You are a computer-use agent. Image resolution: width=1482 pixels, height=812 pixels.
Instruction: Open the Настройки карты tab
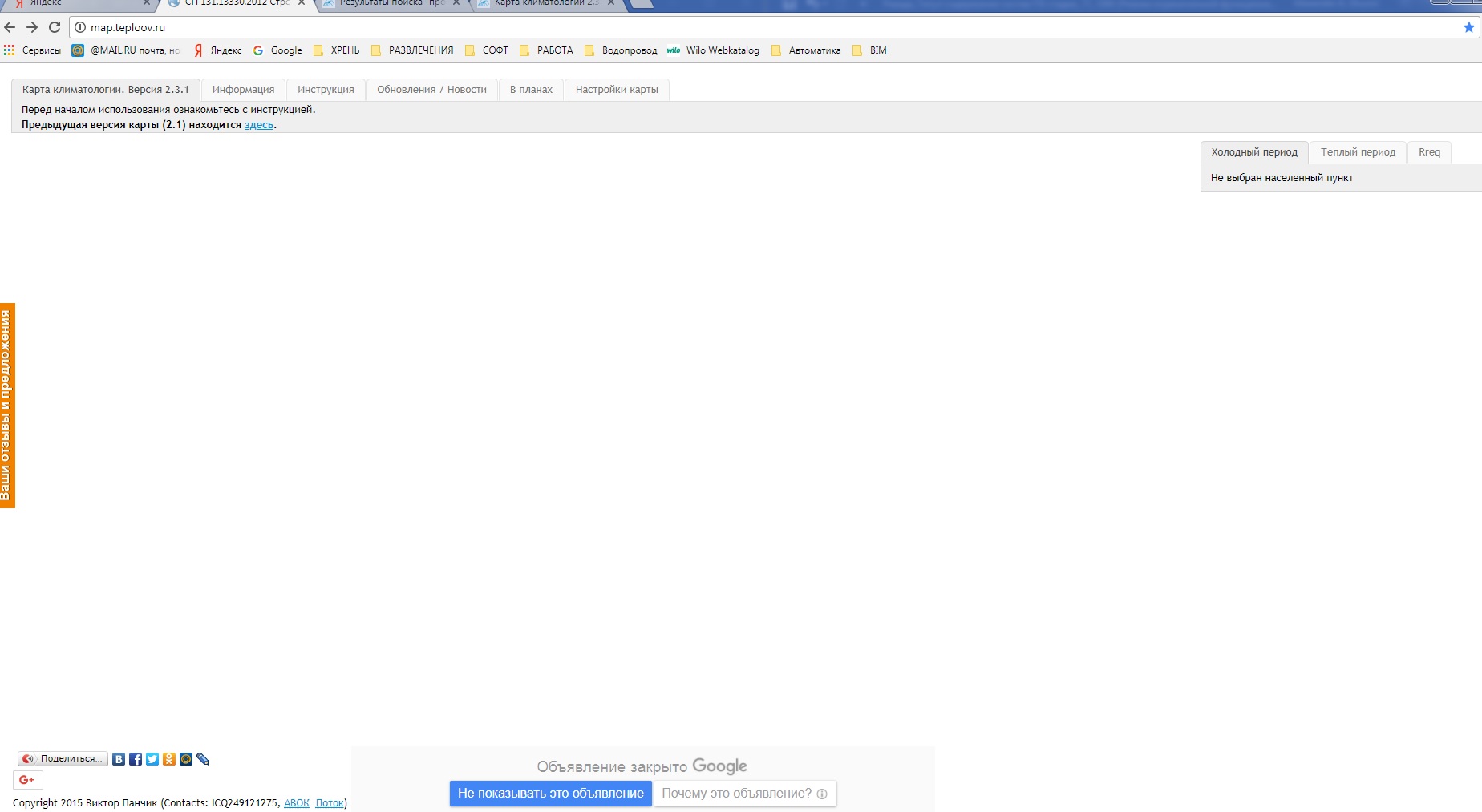point(617,90)
